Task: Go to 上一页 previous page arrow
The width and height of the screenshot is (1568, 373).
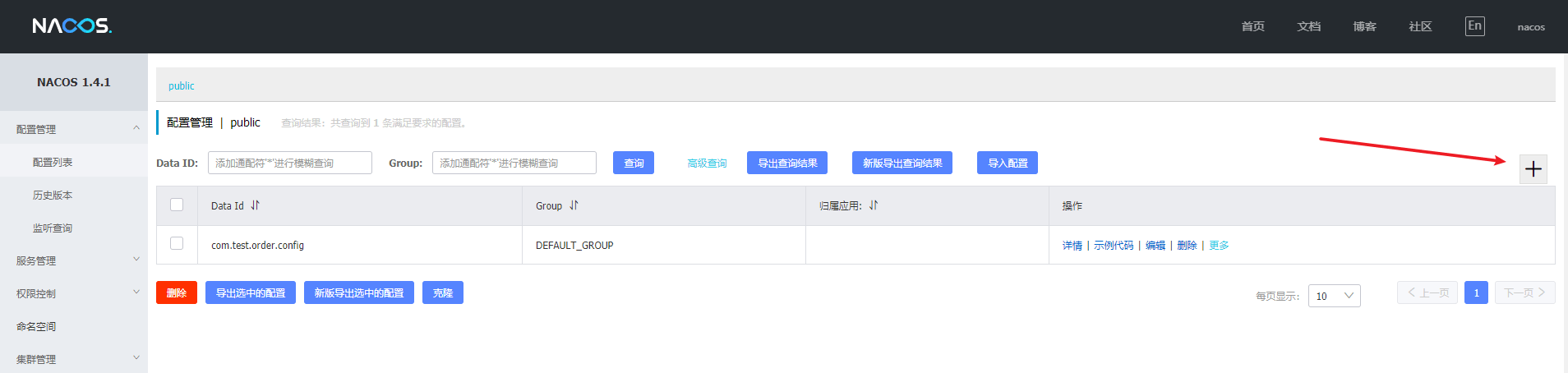Action: tap(1427, 292)
